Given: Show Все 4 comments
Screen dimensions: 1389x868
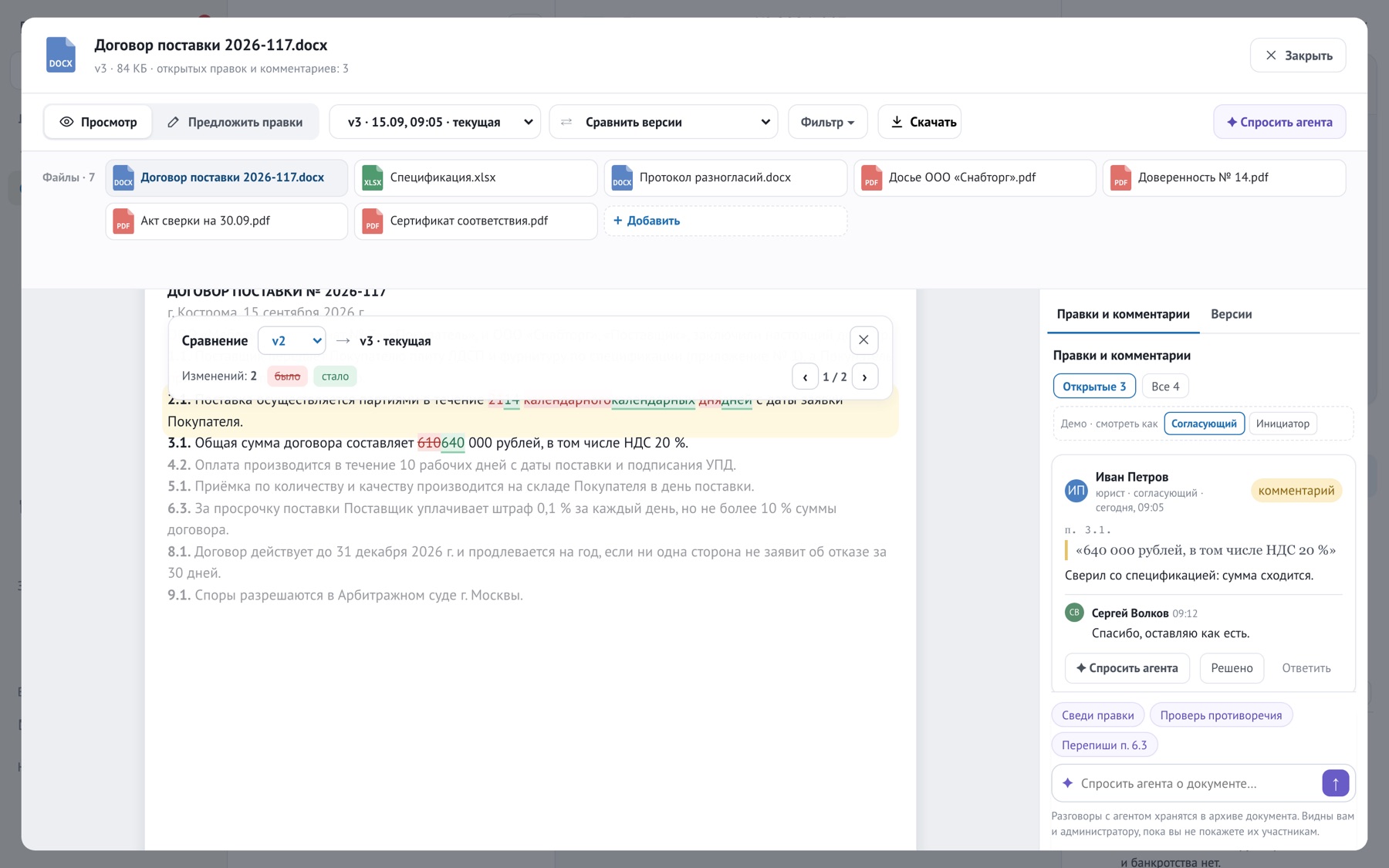Looking at the screenshot, I should click(1165, 387).
